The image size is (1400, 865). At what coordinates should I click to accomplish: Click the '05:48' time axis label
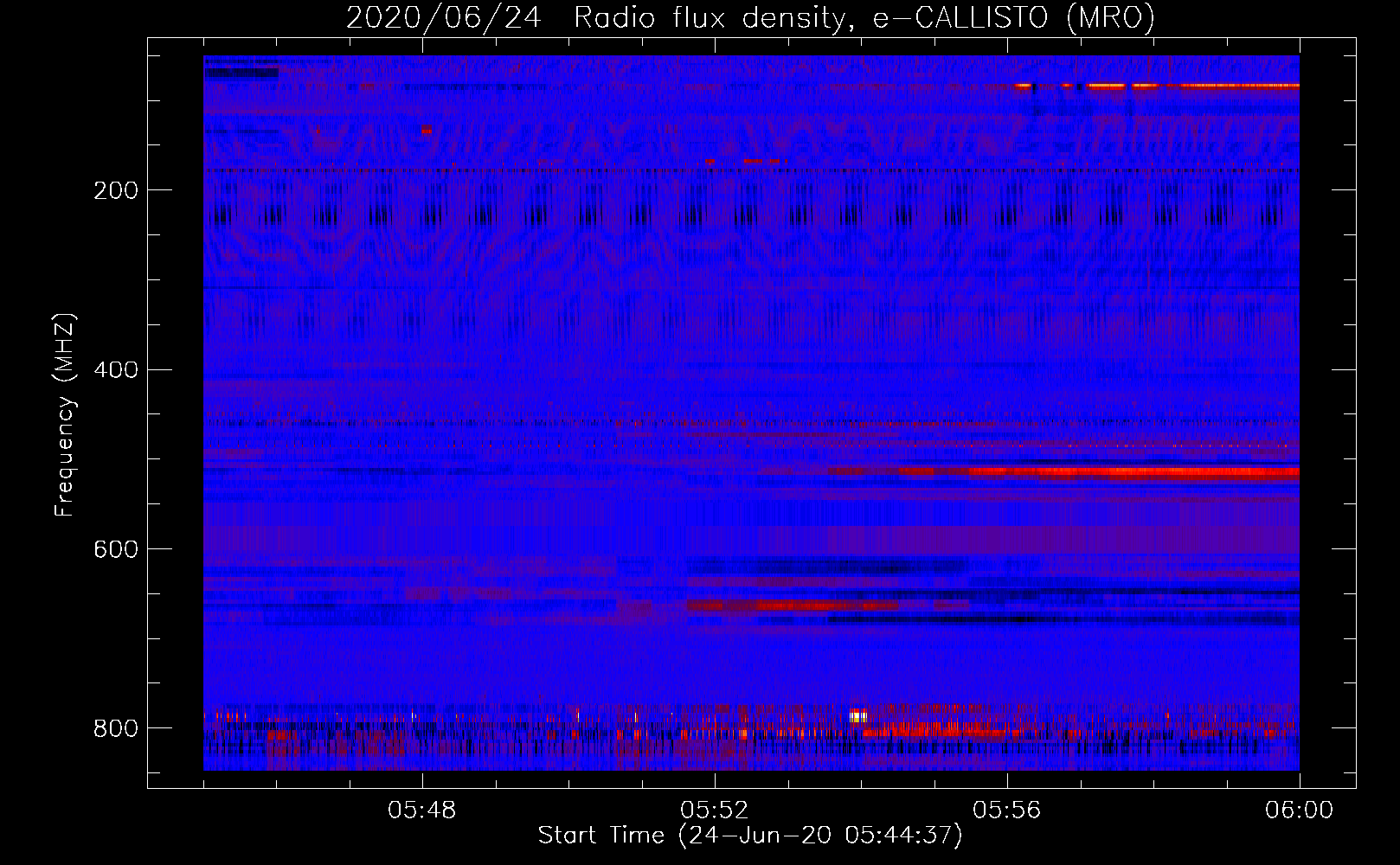pos(422,811)
